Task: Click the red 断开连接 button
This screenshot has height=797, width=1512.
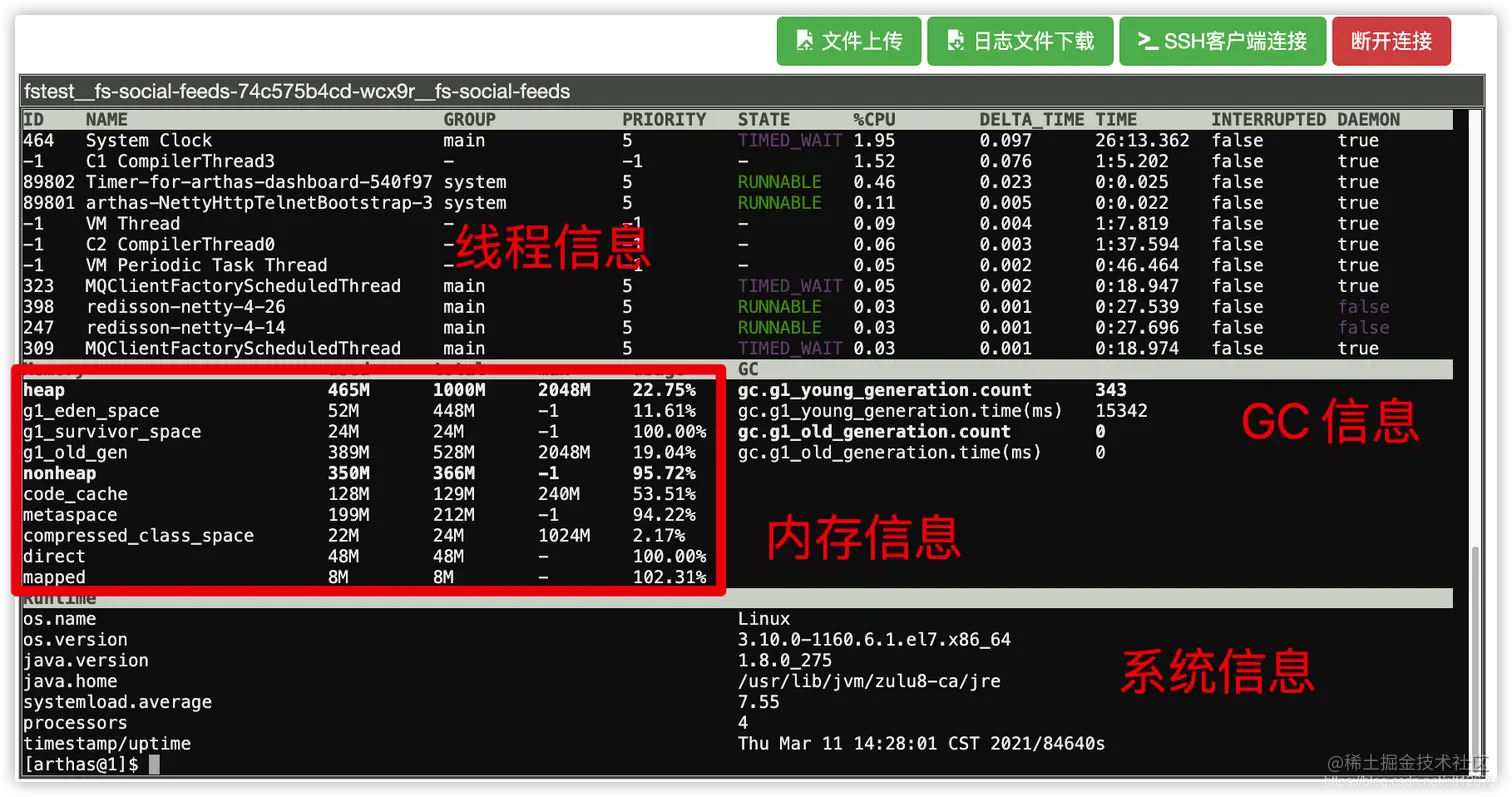Action: point(1391,41)
